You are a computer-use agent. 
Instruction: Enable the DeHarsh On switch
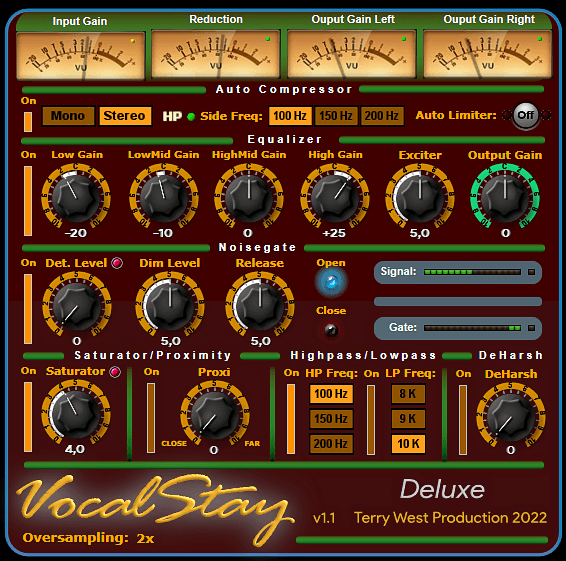click(463, 419)
